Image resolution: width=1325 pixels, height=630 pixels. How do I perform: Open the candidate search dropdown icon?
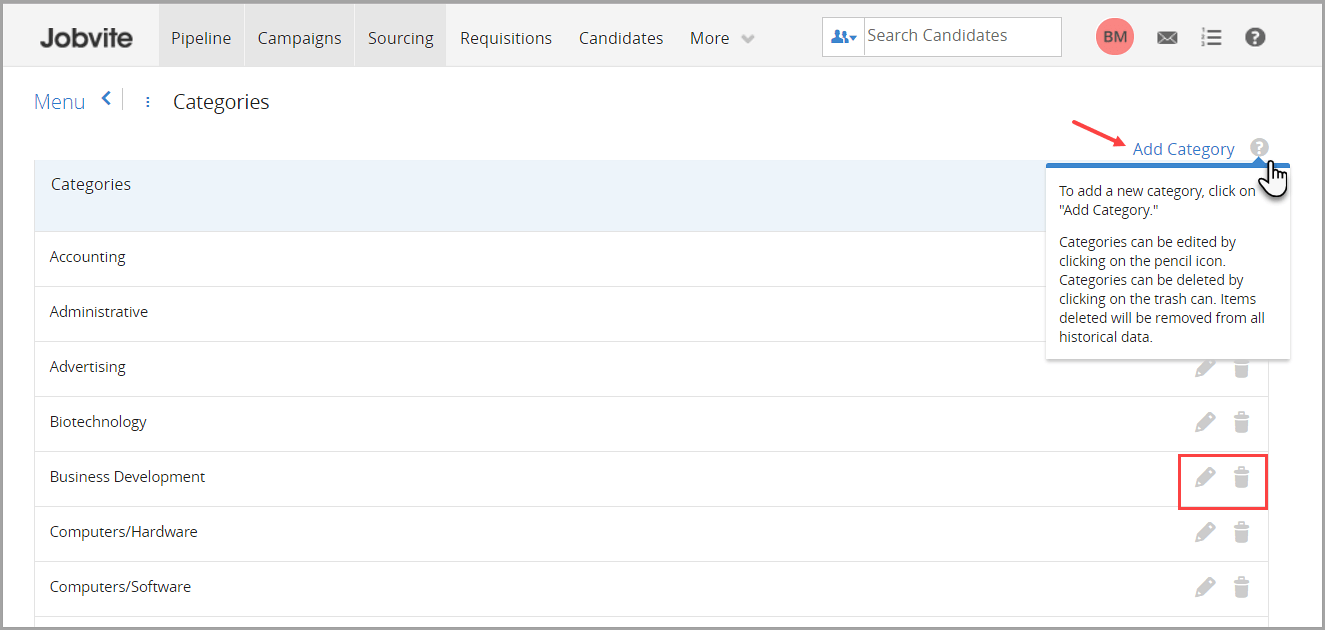pyautogui.click(x=842, y=36)
